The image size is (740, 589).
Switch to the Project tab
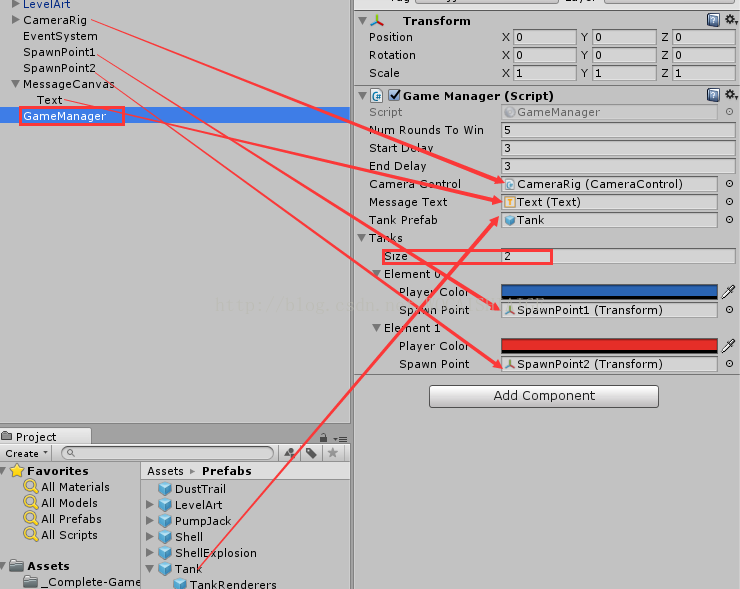coord(45,436)
